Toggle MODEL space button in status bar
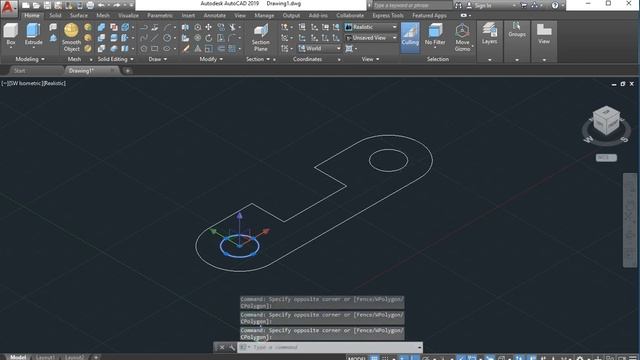640x360 pixels. pos(356,358)
